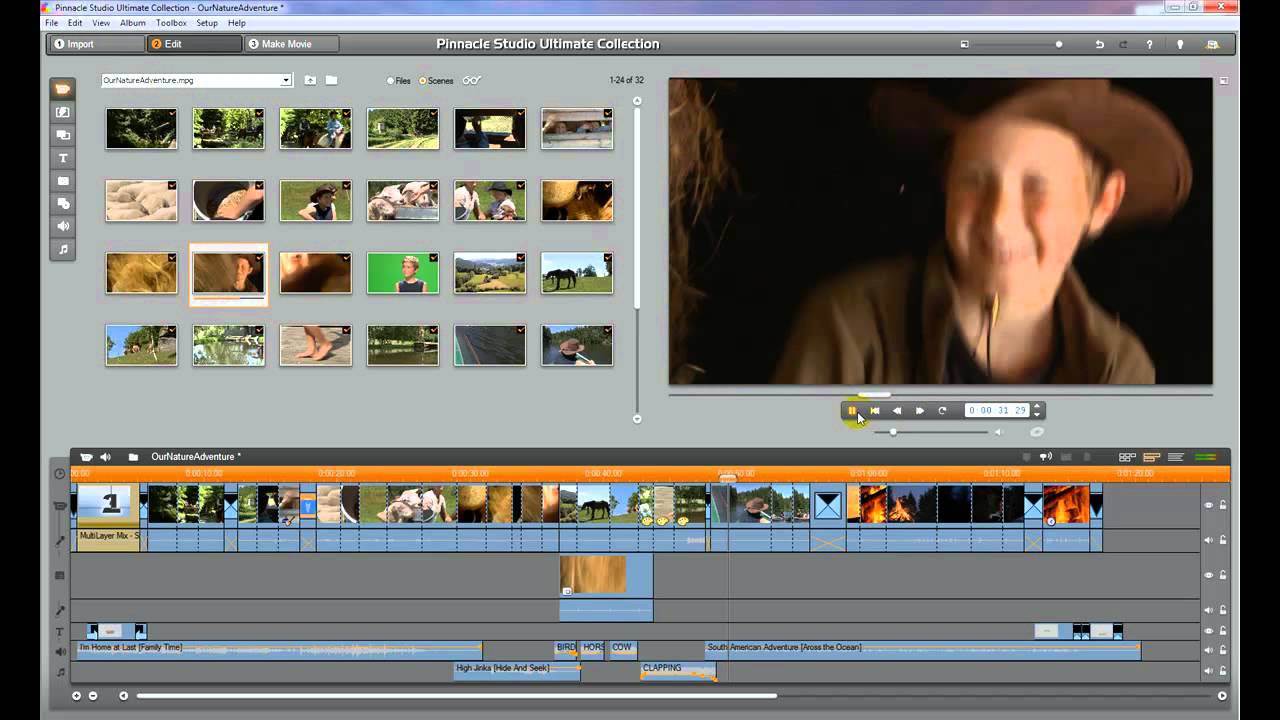This screenshot has height=720, width=1280.
Task: Open the Toolbox menu
Action: click(171, 23)
